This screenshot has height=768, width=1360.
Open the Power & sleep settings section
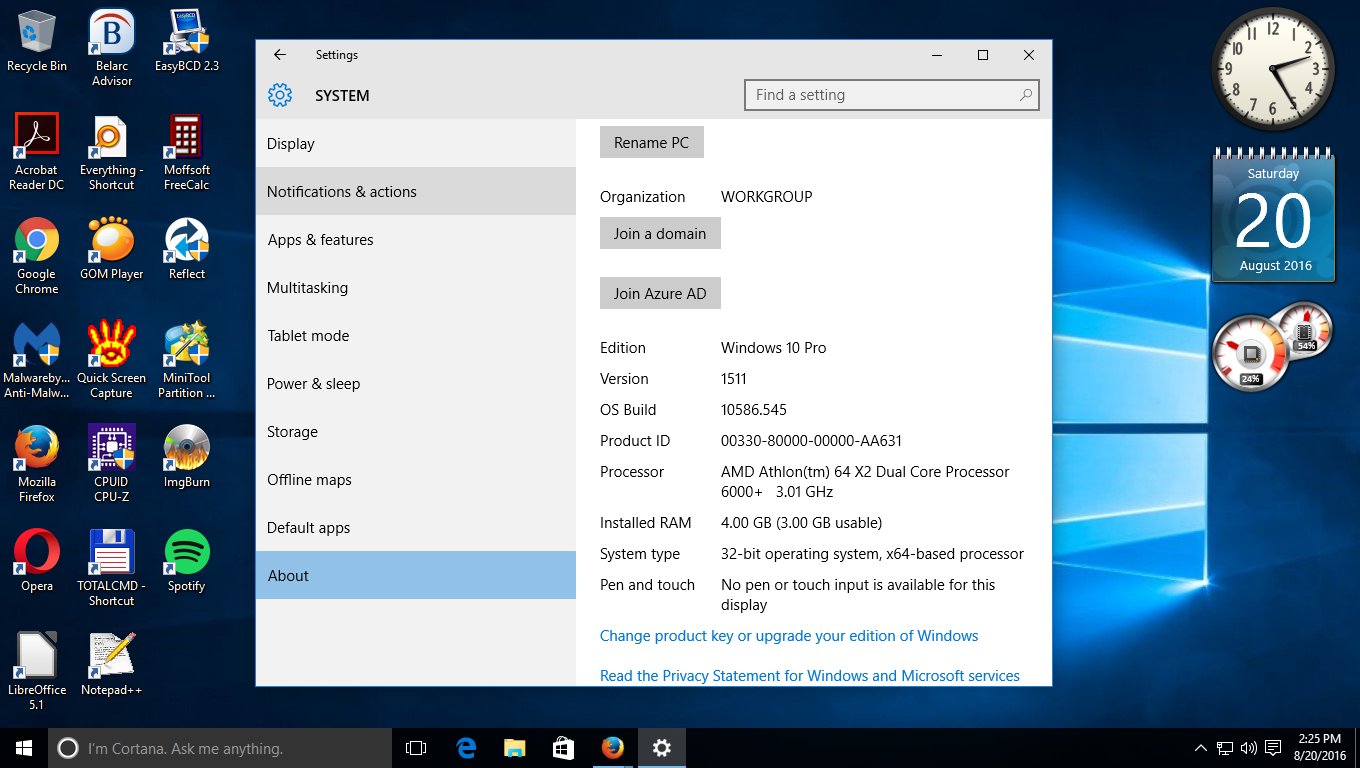313,384
